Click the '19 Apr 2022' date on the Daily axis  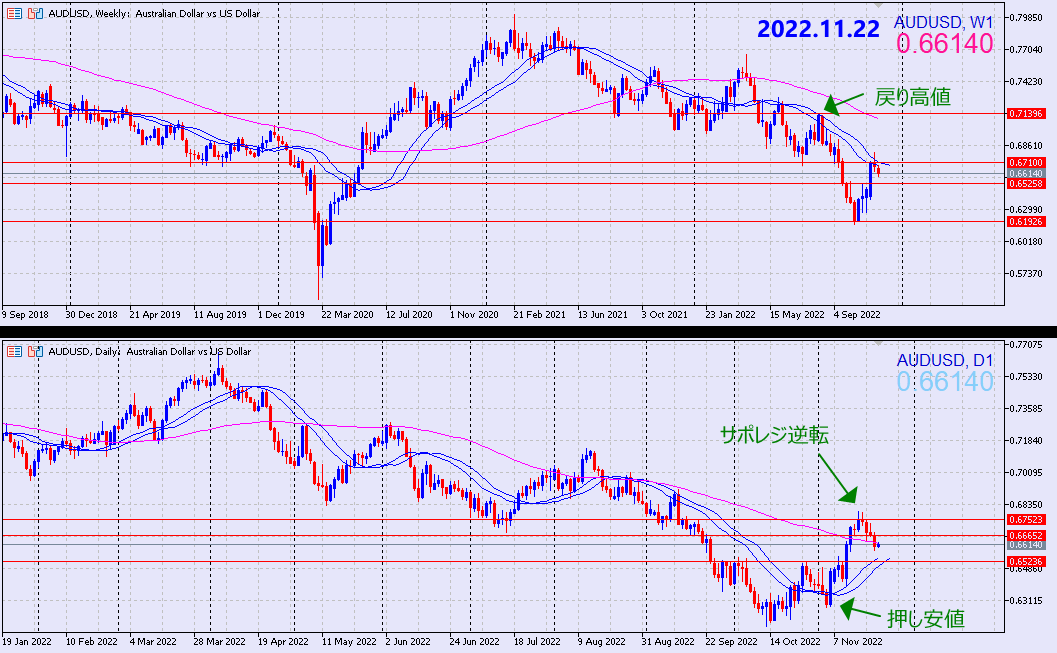pyautogui.click(x=283, y=642)
